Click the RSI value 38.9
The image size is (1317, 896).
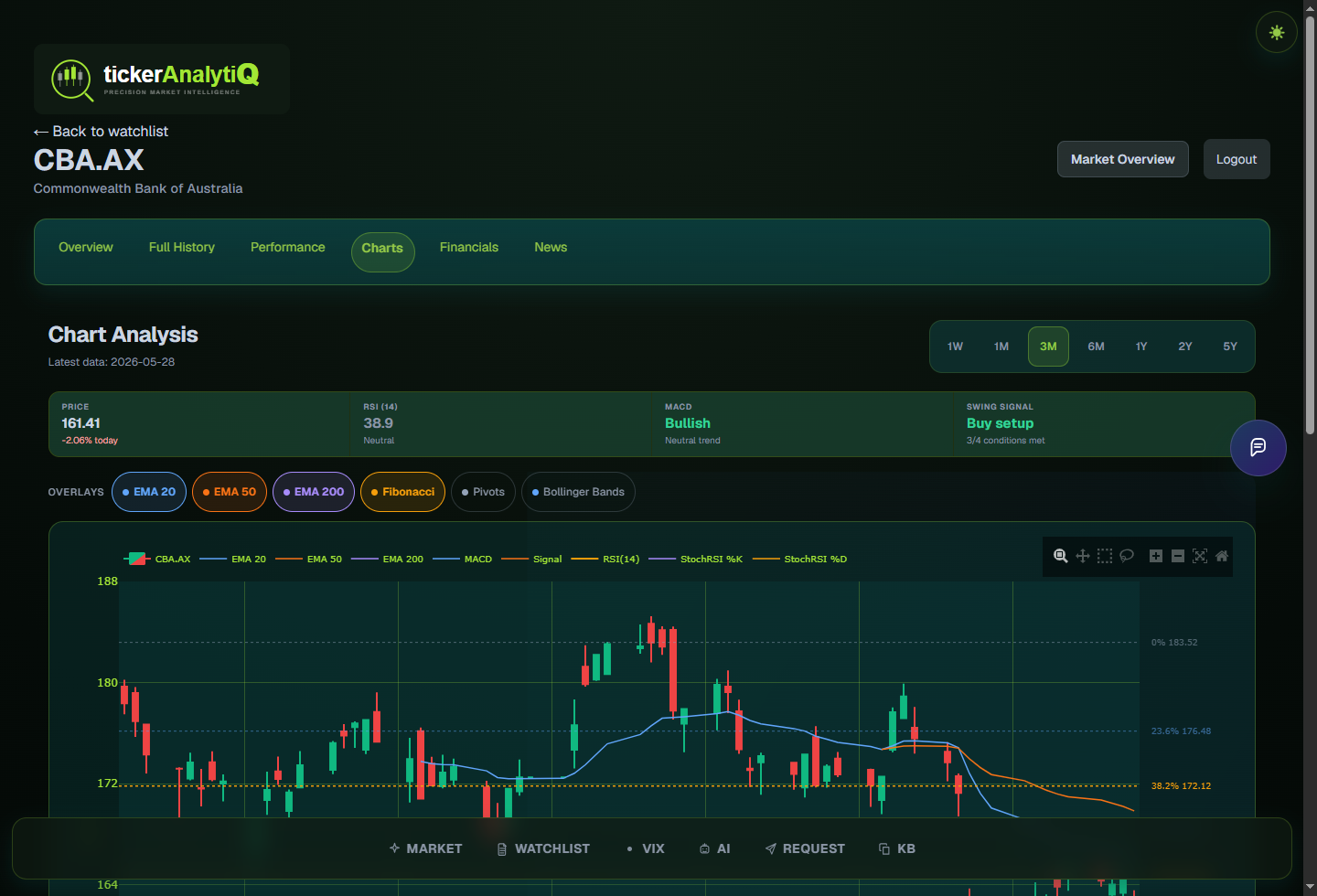click(378, 423)
